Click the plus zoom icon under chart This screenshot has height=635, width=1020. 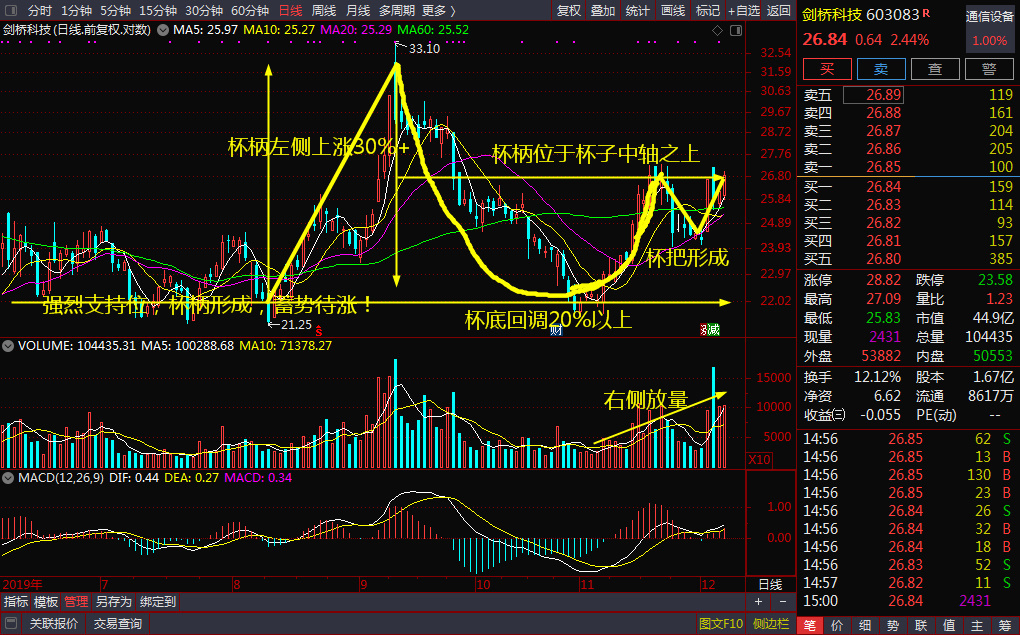[758, 602]
